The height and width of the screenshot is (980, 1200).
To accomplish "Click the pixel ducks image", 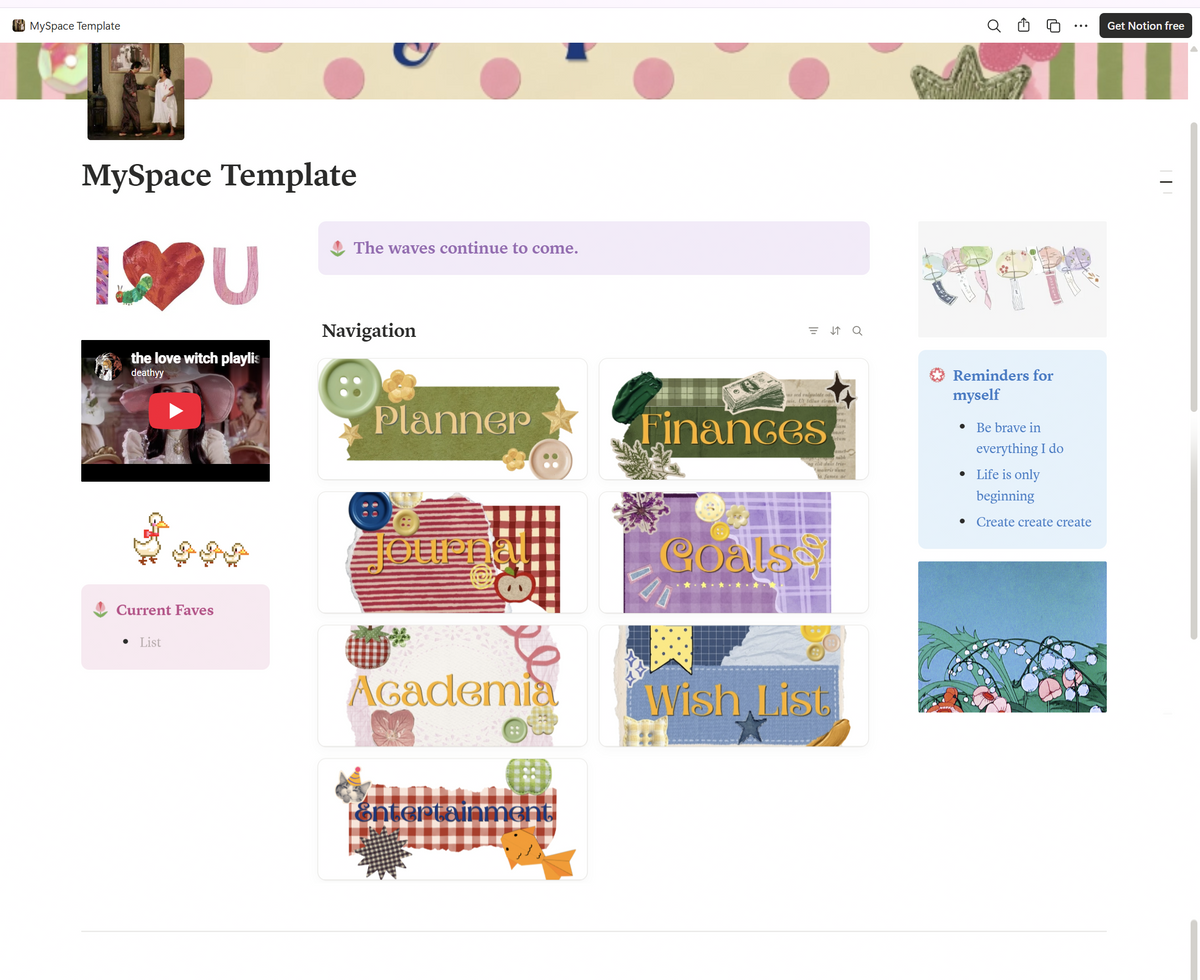I will pyautogui.click(x=190, y=539).
